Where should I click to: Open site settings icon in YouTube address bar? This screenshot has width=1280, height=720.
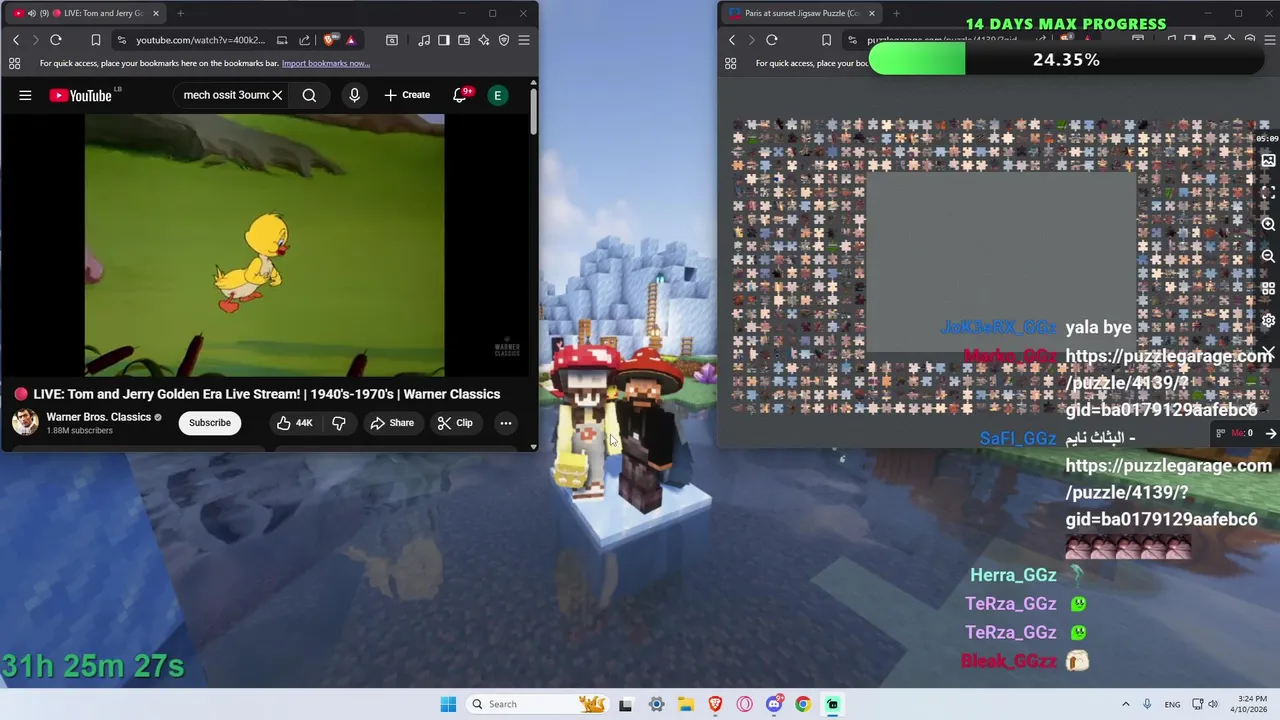pyautogui.click(x=122, y=40)
